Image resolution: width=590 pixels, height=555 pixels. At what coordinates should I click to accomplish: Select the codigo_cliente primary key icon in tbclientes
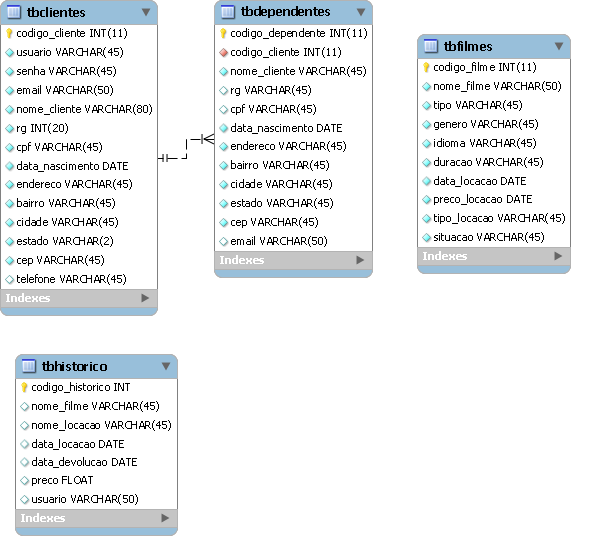point(9,33)
